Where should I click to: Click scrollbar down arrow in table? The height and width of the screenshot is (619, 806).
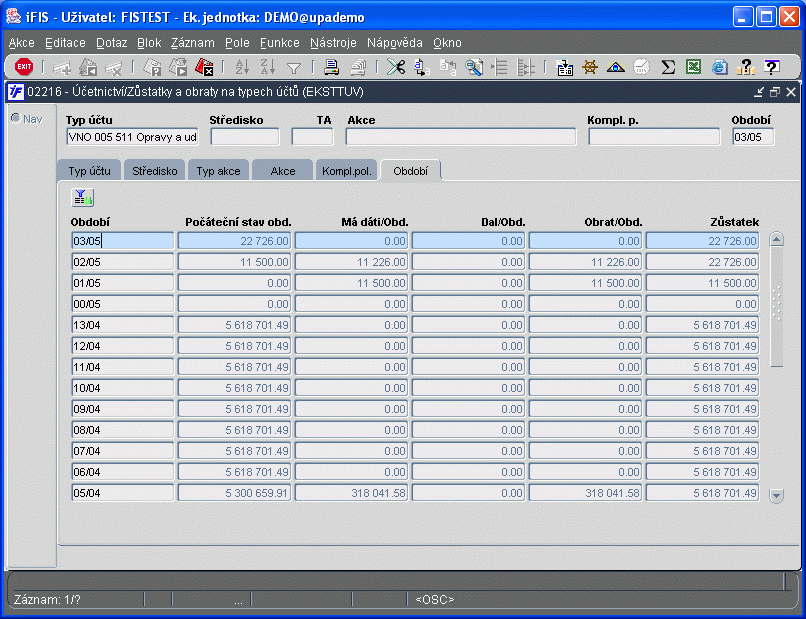[777, 495]
